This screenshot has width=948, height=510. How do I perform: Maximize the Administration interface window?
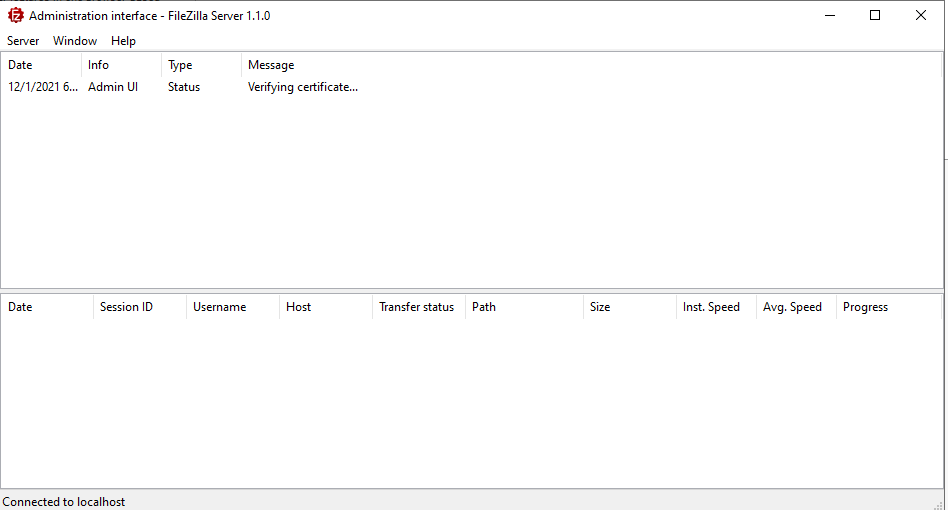coord(875,16)
